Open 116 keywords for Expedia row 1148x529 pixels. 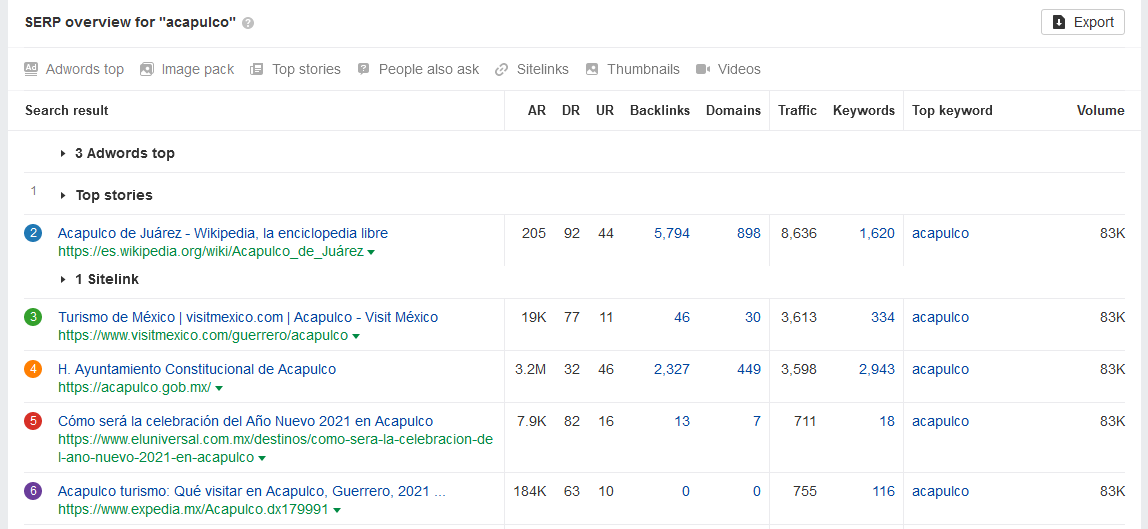click(x=884, y=491)
